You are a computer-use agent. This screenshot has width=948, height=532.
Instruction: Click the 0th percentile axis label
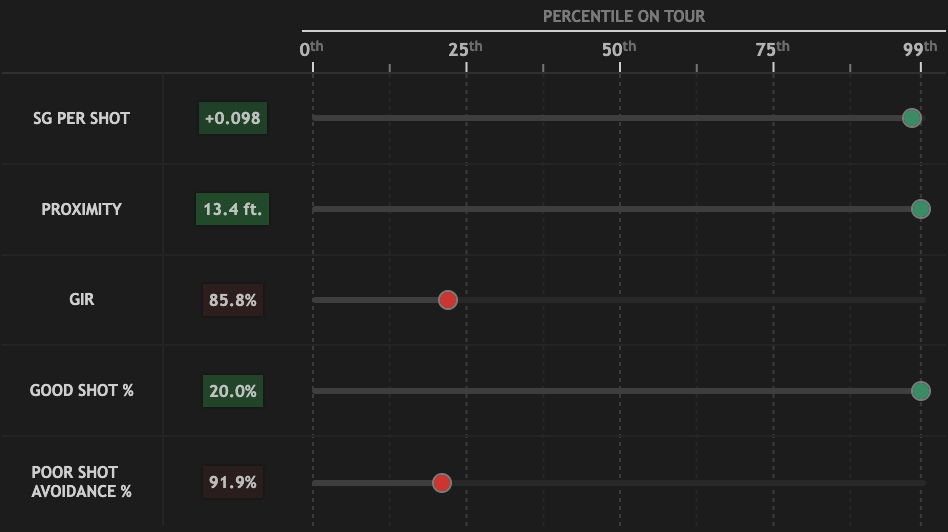[x=312, y=49]
